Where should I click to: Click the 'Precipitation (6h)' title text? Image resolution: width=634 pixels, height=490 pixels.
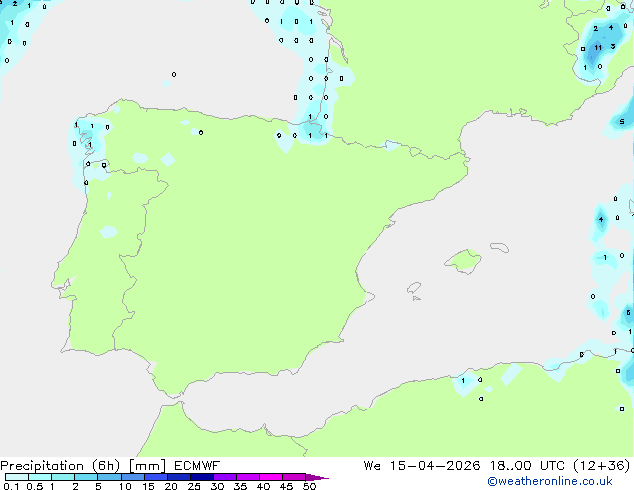point(60,466)
